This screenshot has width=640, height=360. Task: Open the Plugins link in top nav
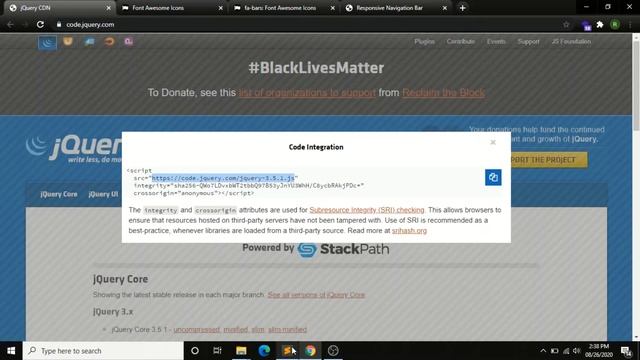pos(424,41)
